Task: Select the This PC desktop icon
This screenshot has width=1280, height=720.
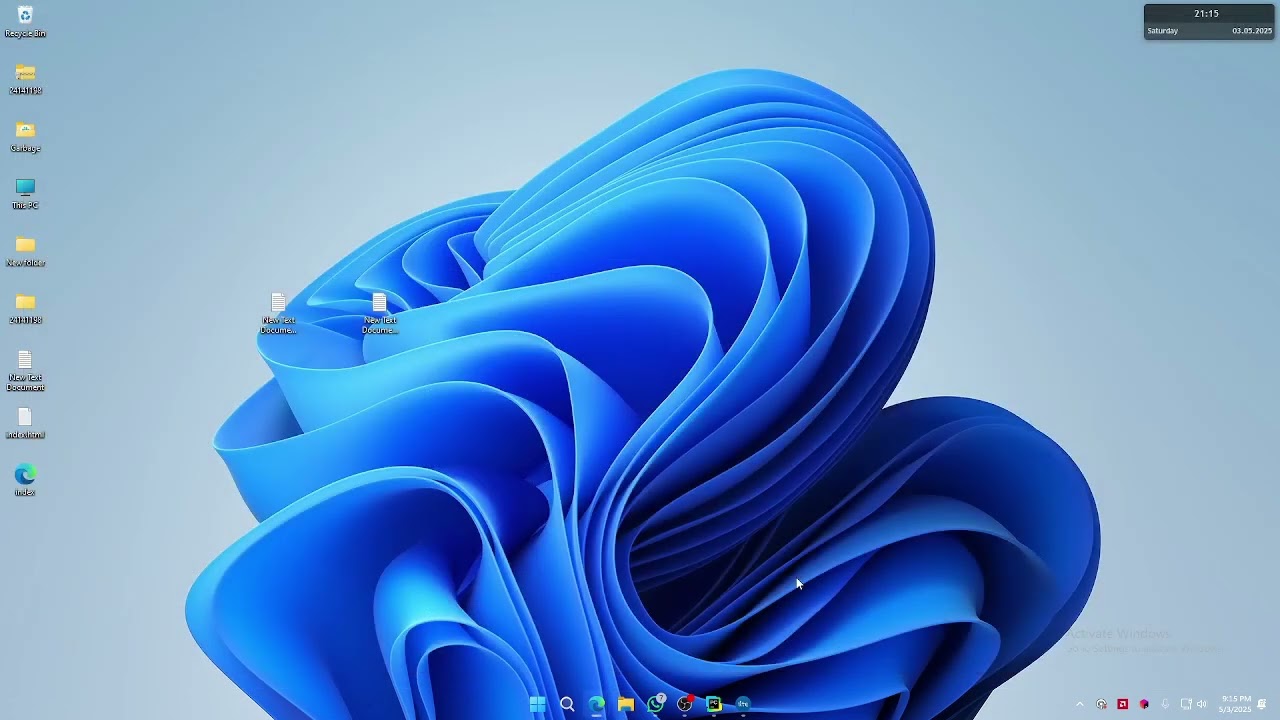Action: [25, 193]
